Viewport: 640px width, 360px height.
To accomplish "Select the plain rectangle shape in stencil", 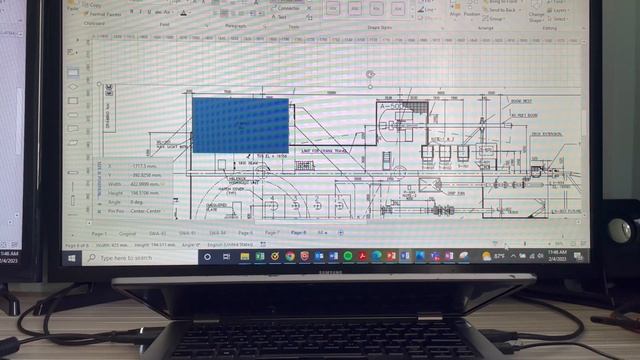I will [73, 100].
